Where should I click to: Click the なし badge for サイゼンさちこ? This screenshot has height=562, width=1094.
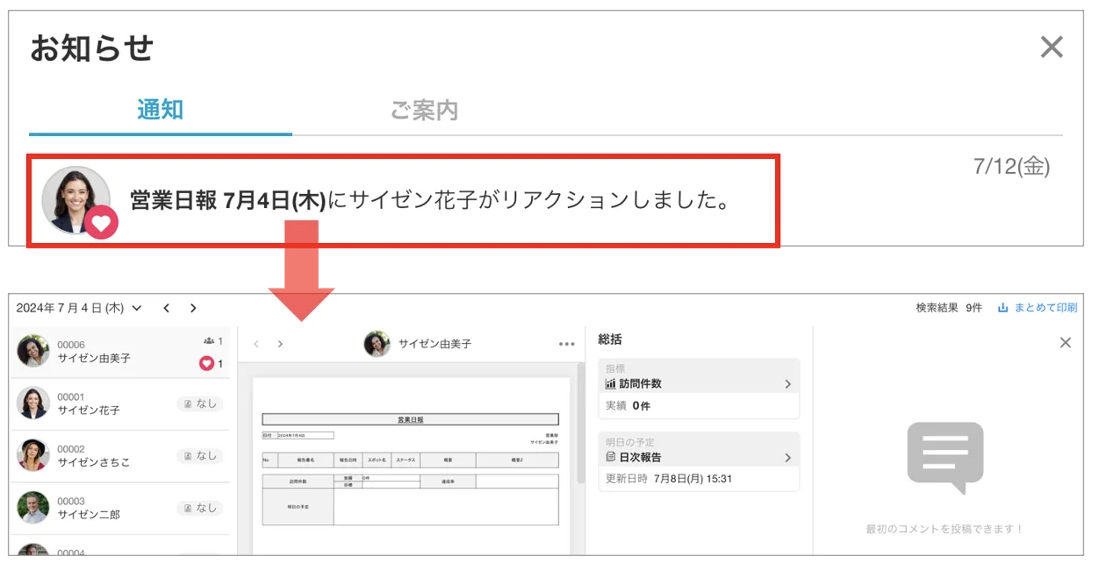(x=200, y=456)
